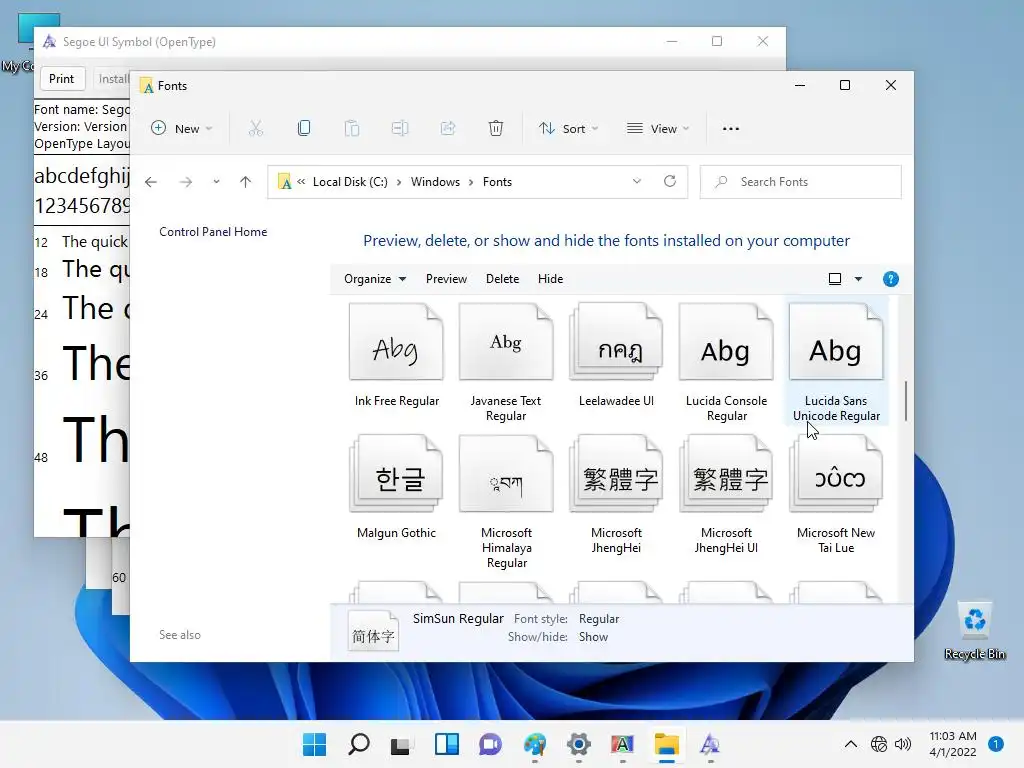Select Lucida Sans Unicode Regular font
Viewport: 1024px width, 768px height.
tap(836, 362)
